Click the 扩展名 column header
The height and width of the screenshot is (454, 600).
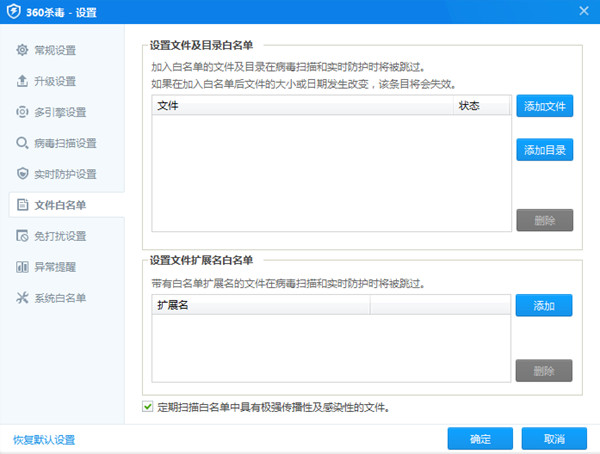261,305
